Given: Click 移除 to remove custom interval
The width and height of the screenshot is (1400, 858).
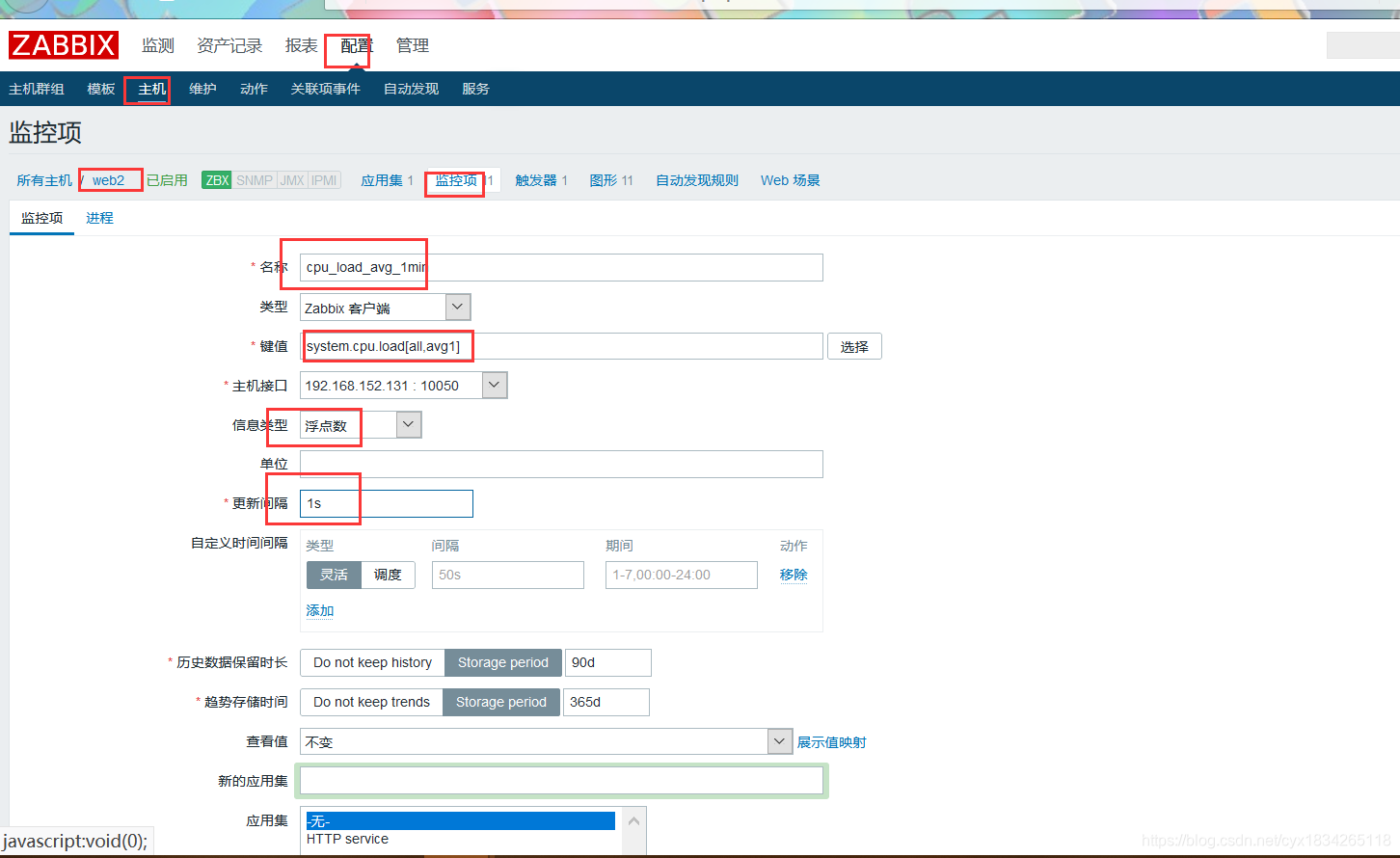Looking at the screenshot, I should click(794, 575).
